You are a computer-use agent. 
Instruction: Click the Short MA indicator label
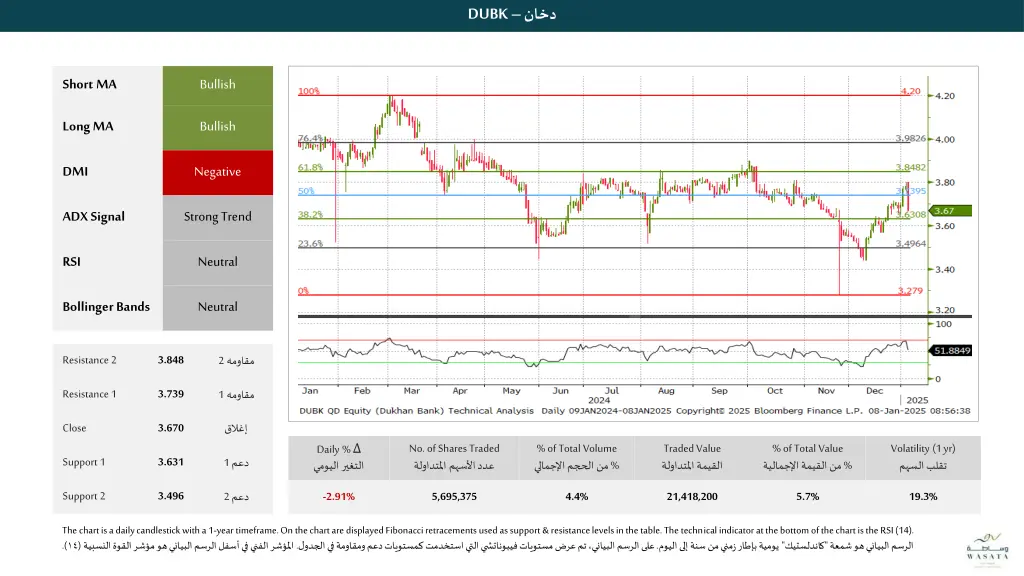point(89,84)
